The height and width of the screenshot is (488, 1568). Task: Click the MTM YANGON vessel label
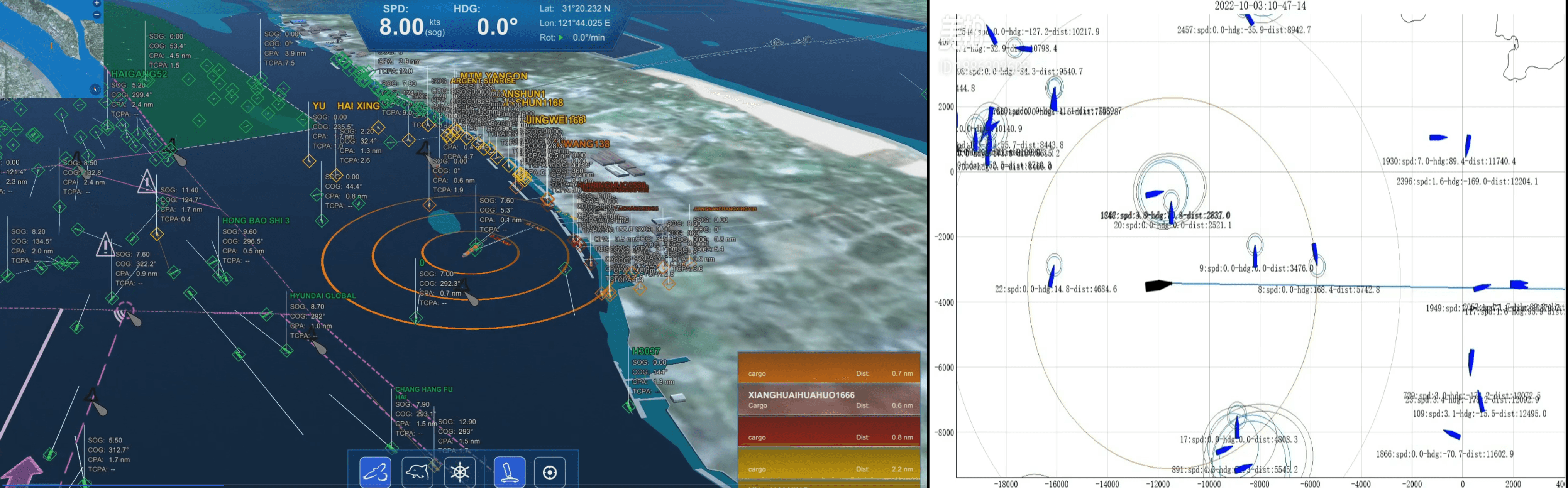(x=494, y=76)
